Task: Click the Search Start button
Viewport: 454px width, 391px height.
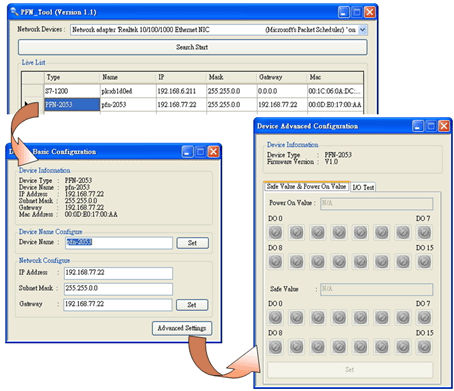Action: [x=193, y=47]
